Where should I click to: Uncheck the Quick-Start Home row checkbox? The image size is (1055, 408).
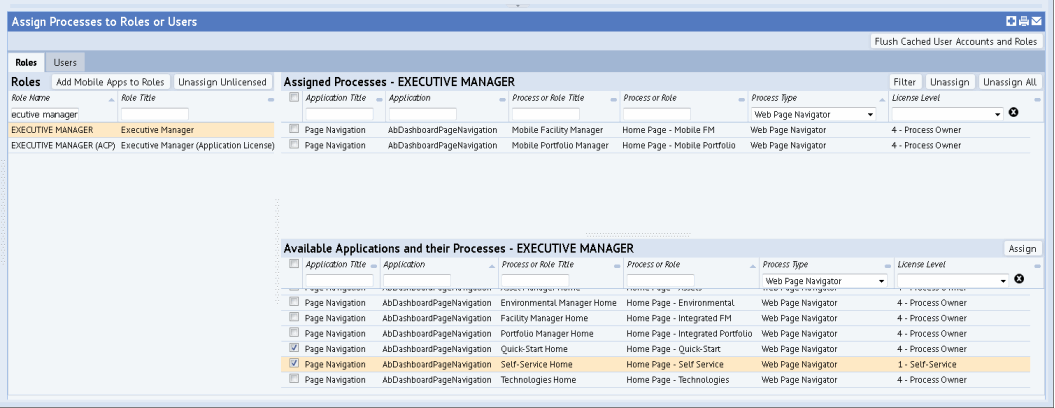(x=294, y=348)
